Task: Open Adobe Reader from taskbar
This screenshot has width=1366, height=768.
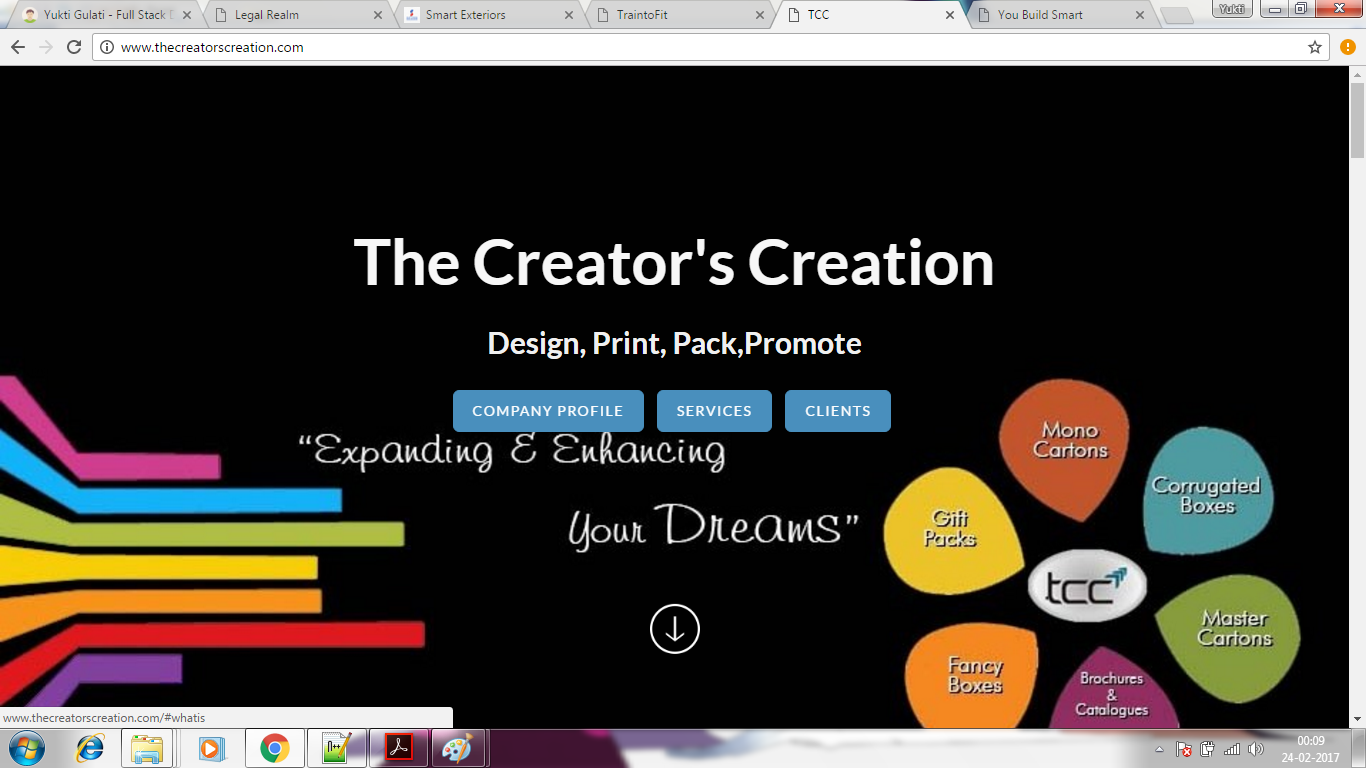Action: coord(399,748)
